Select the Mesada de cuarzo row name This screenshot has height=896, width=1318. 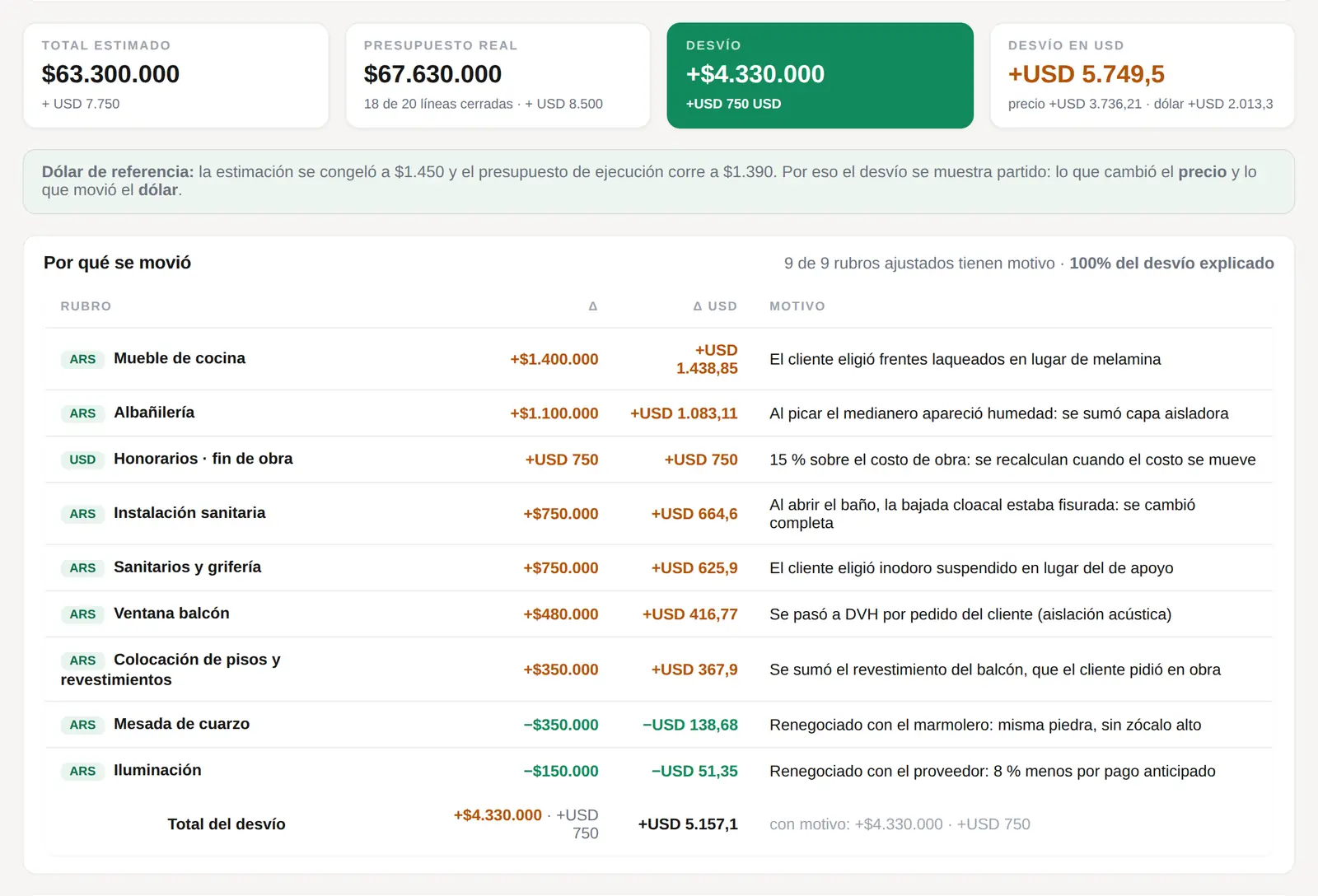coord(181,724)
